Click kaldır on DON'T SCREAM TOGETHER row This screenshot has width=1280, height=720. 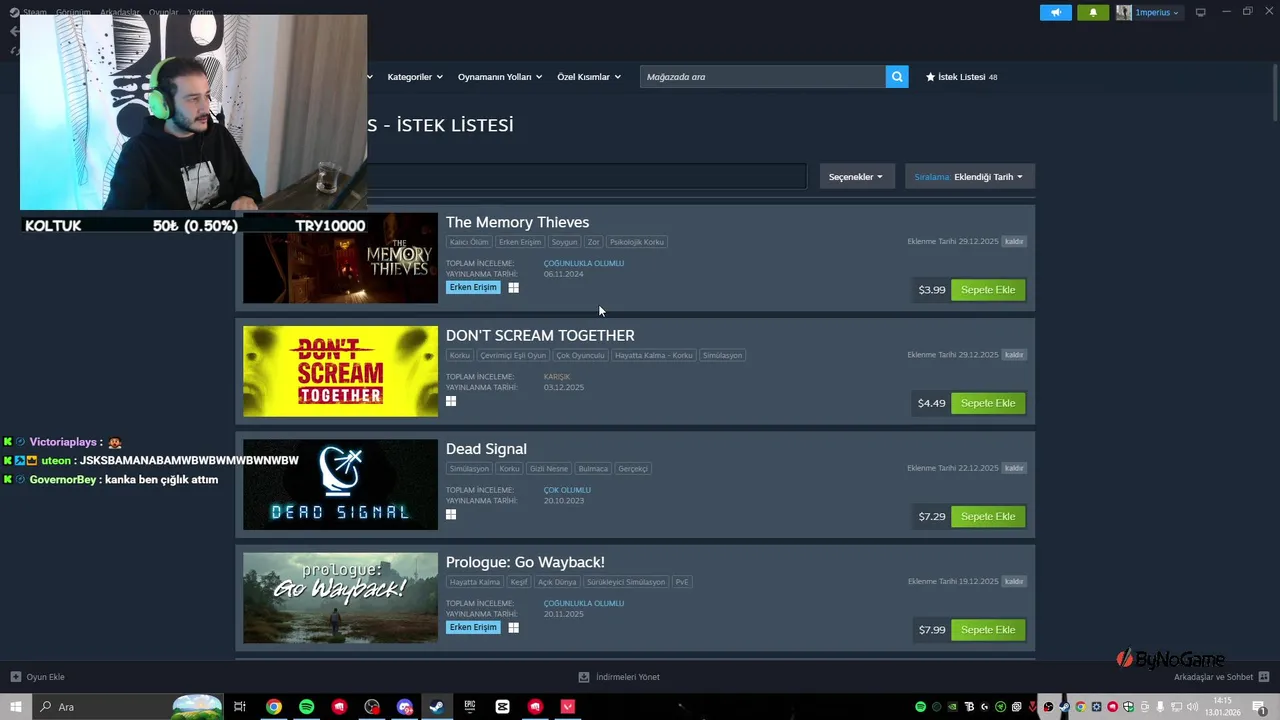click(1014, 355)
